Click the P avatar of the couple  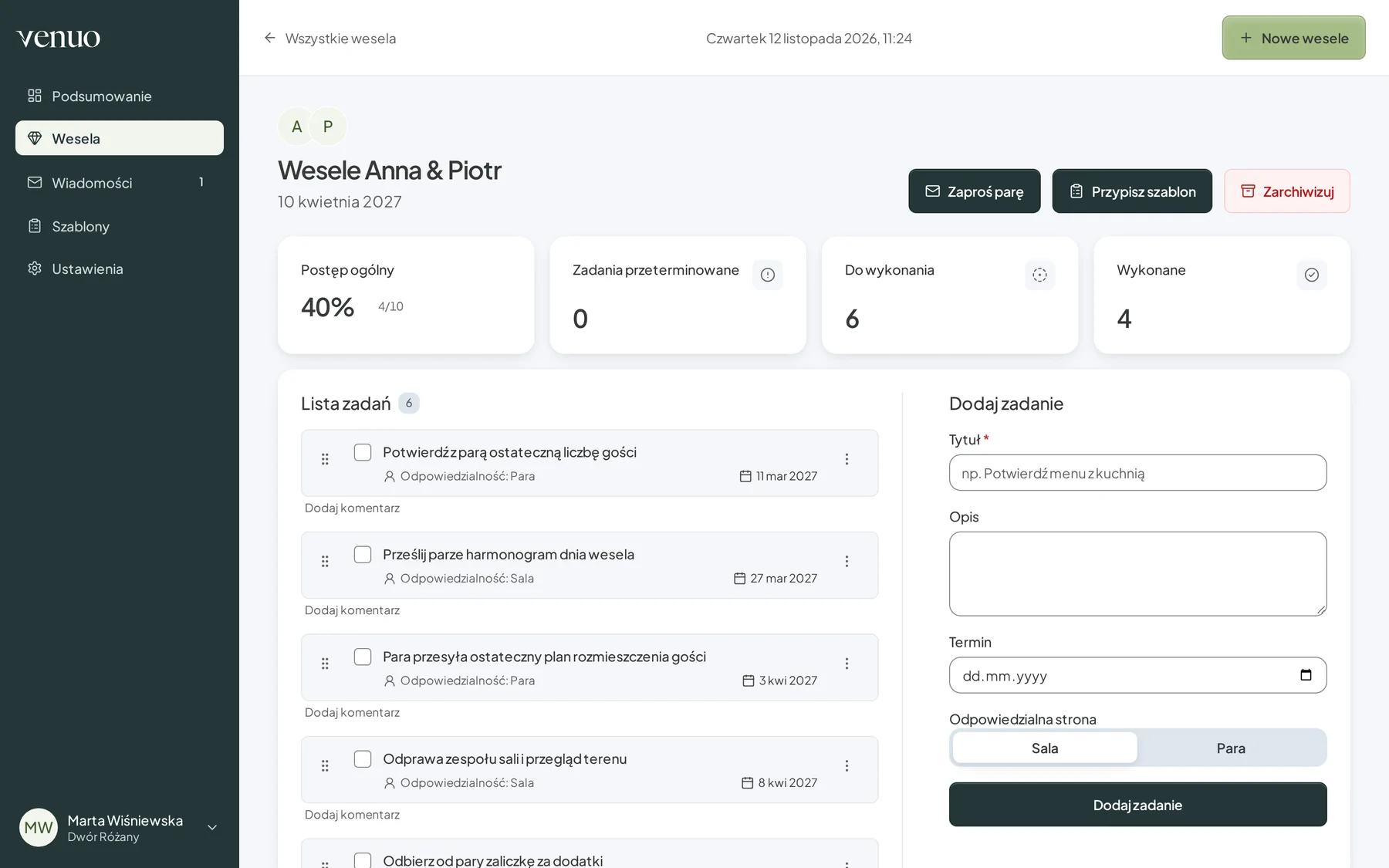pos(328,127)
